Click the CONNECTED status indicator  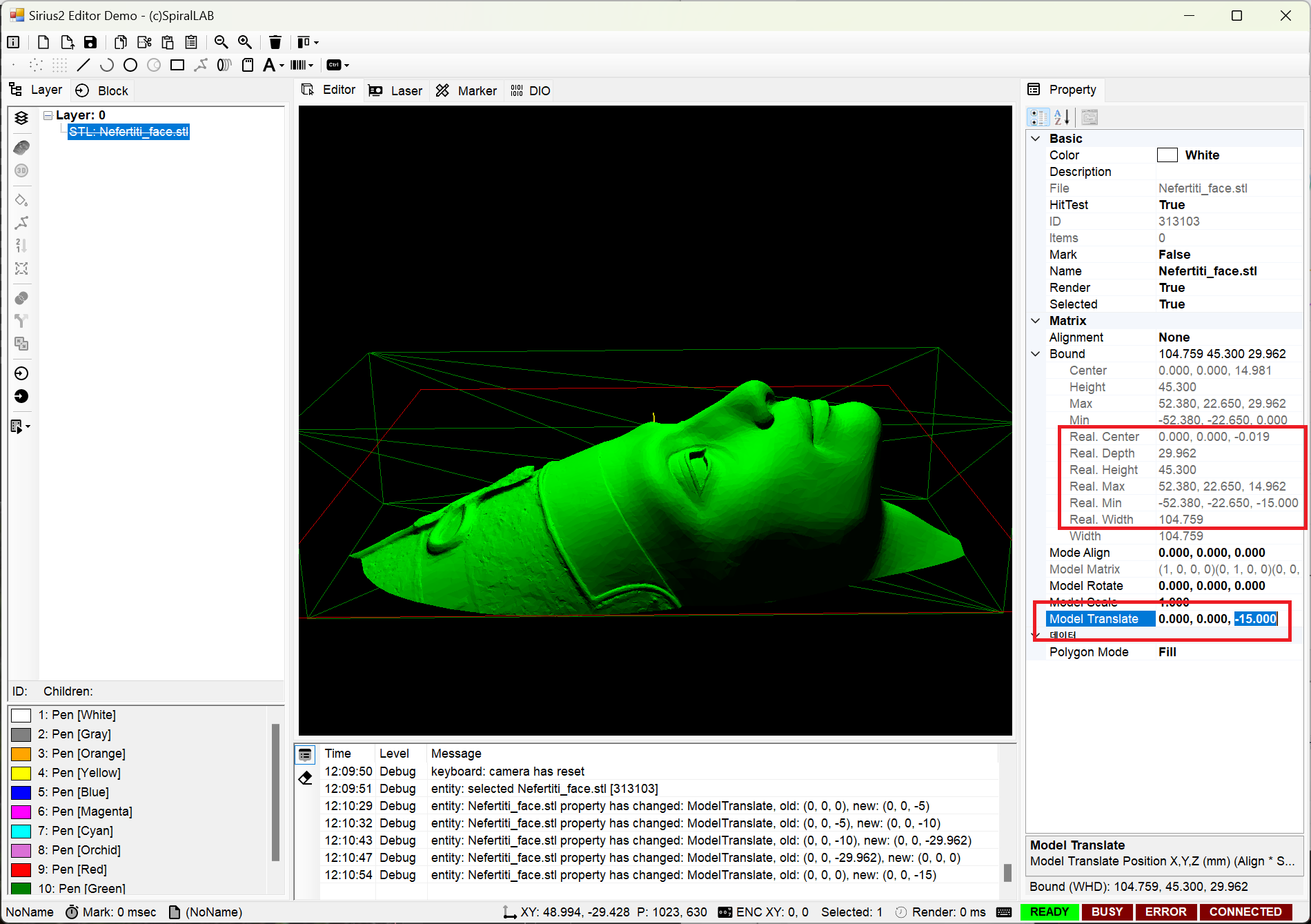[x=1245, y=912]
